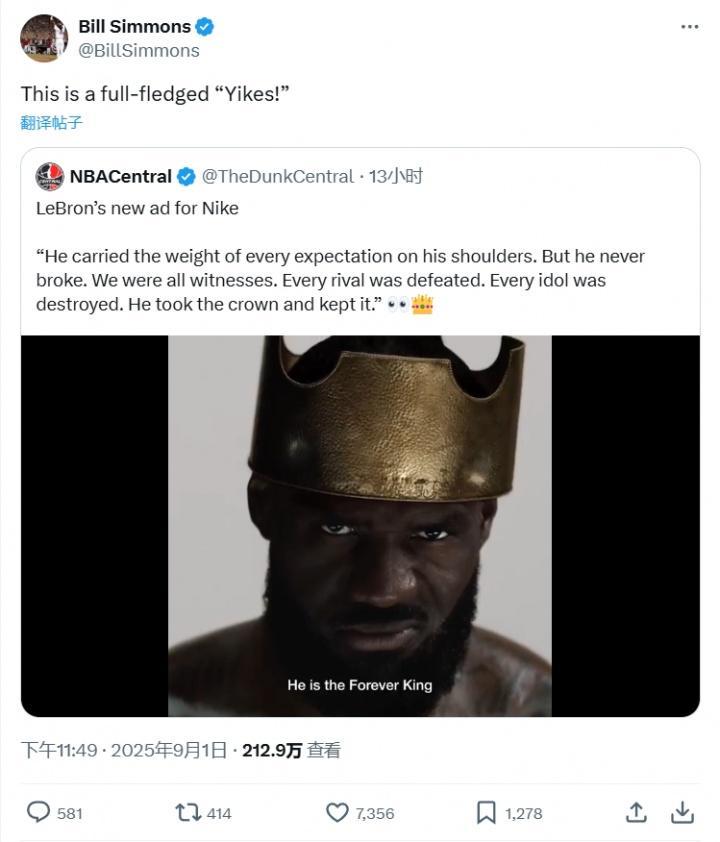Click the download arrow icon
Image resolution: width=720 pixels, height=842 pixels.
[682, 812]
